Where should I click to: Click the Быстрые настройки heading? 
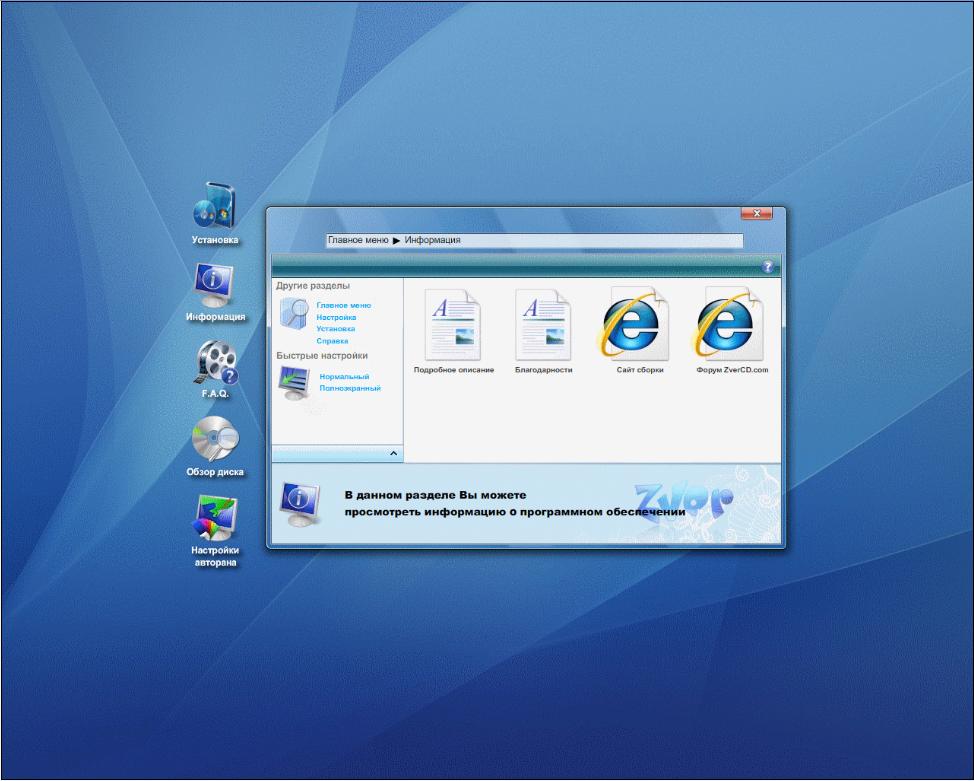point(322,355)
